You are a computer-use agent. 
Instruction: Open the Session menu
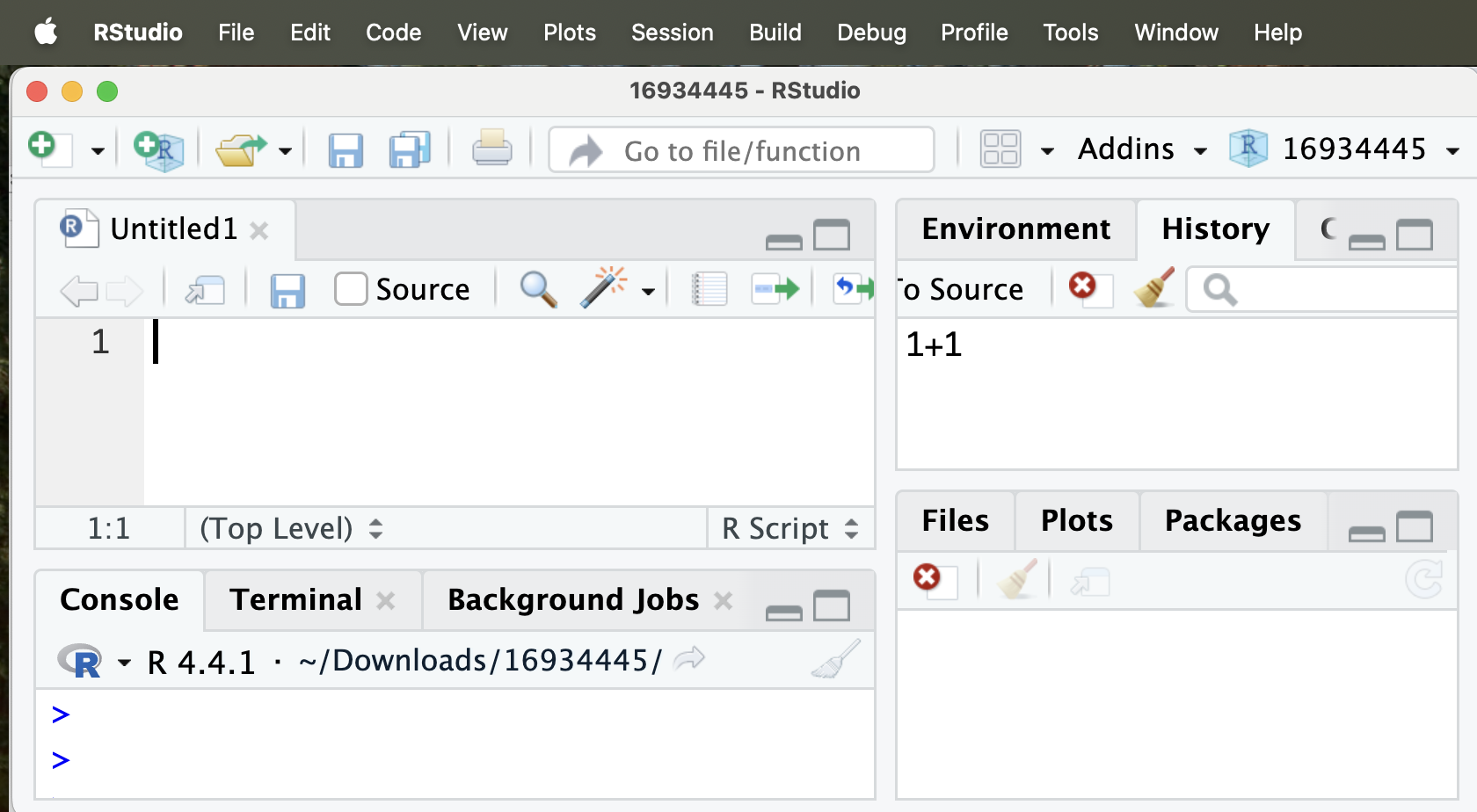click(672, 33)
